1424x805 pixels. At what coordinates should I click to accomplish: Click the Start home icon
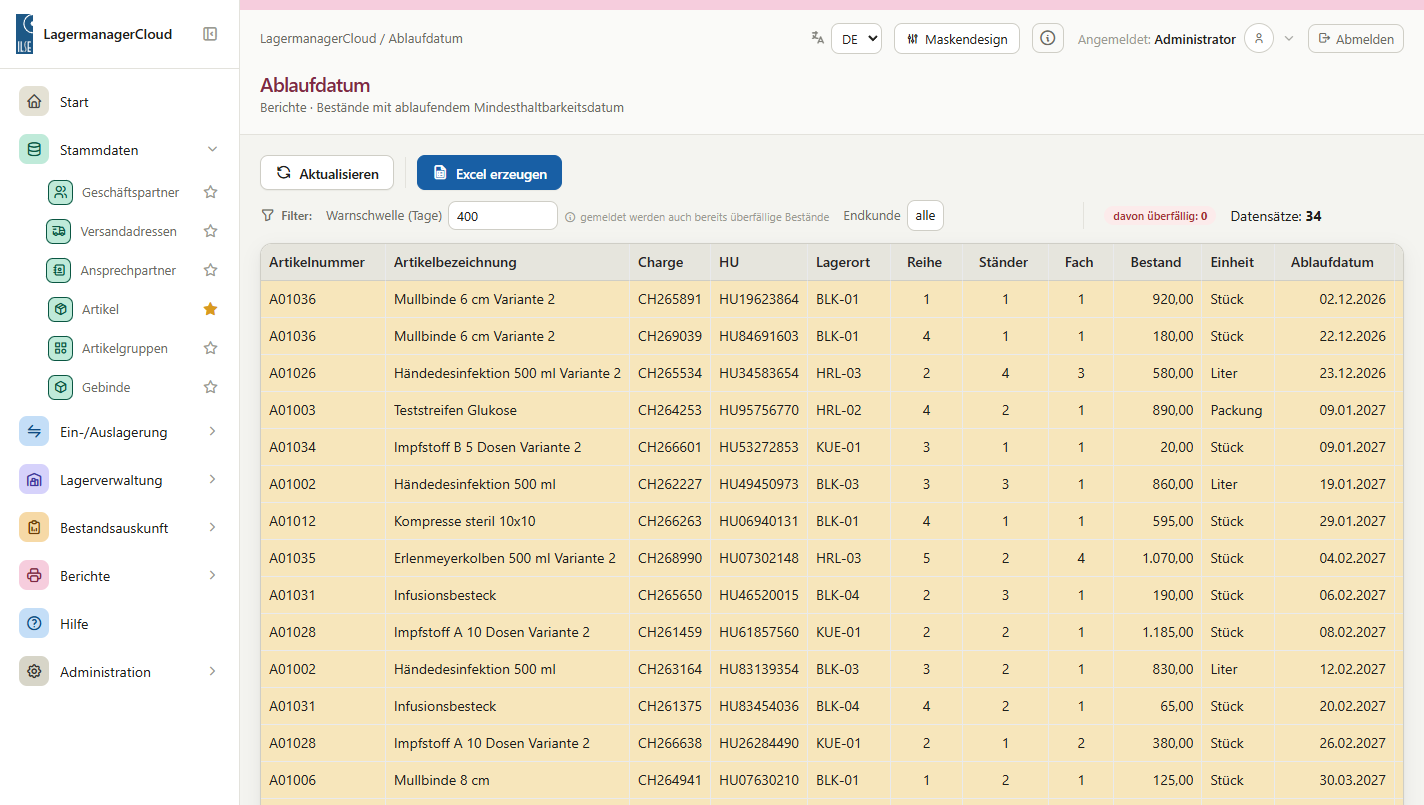pyautogui.click(x=34, y=102)
